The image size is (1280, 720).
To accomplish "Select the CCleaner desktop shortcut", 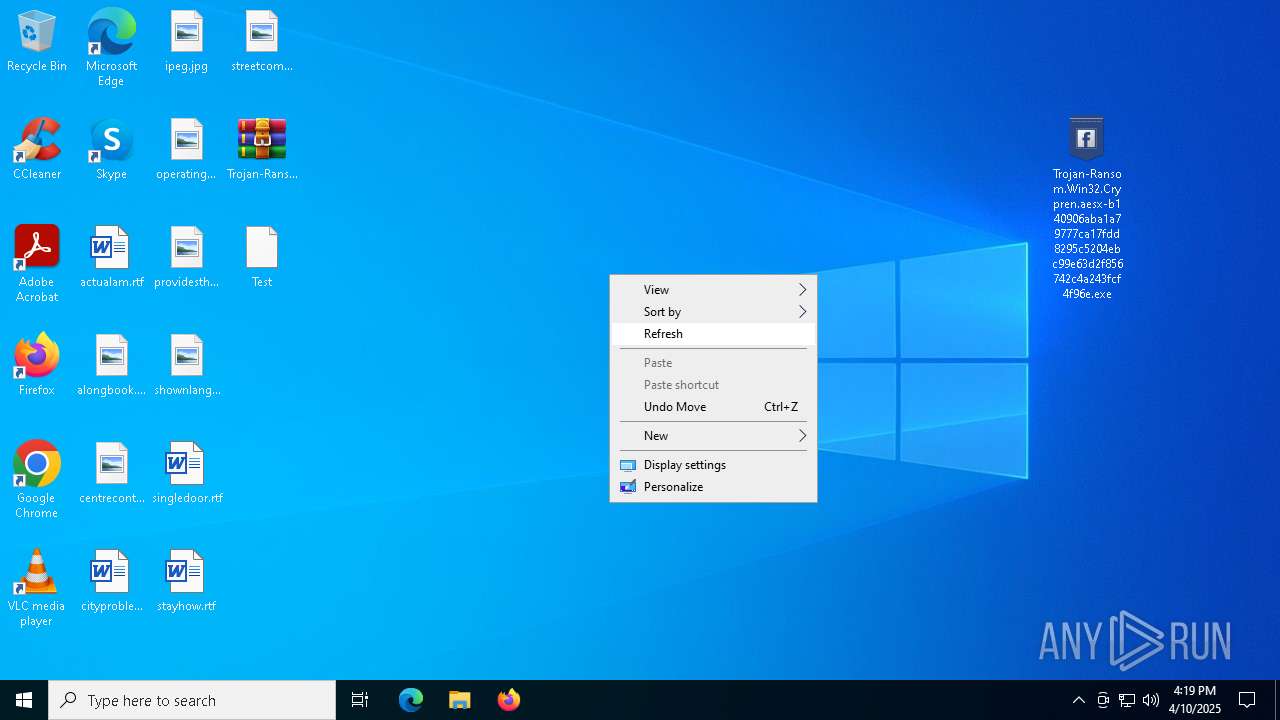I will [x=37, y=149].
